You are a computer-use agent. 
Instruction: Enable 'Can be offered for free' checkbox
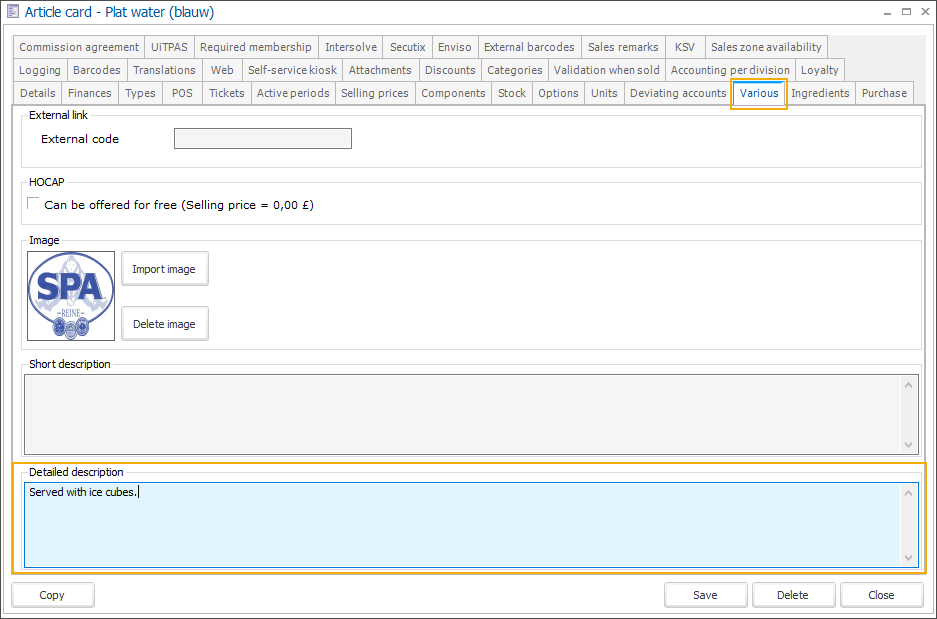click(34, 204)
